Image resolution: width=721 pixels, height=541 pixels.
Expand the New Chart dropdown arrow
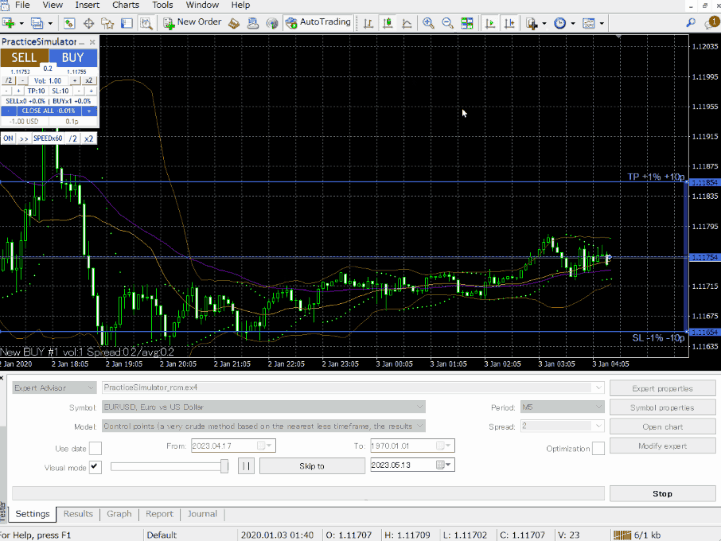click(x=21, y=23)
